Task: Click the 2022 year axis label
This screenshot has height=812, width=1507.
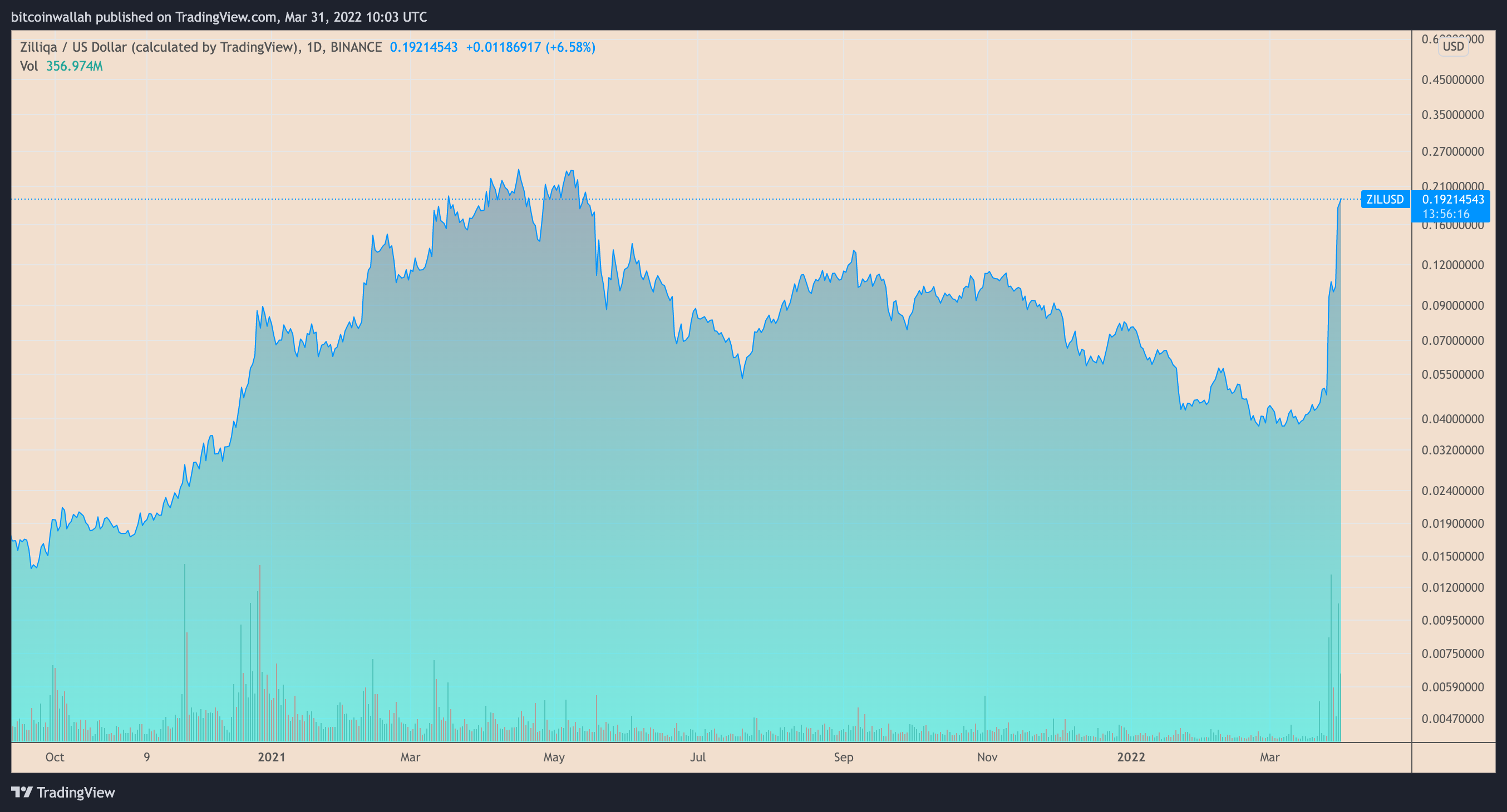Action: [x=1131, y=757]
